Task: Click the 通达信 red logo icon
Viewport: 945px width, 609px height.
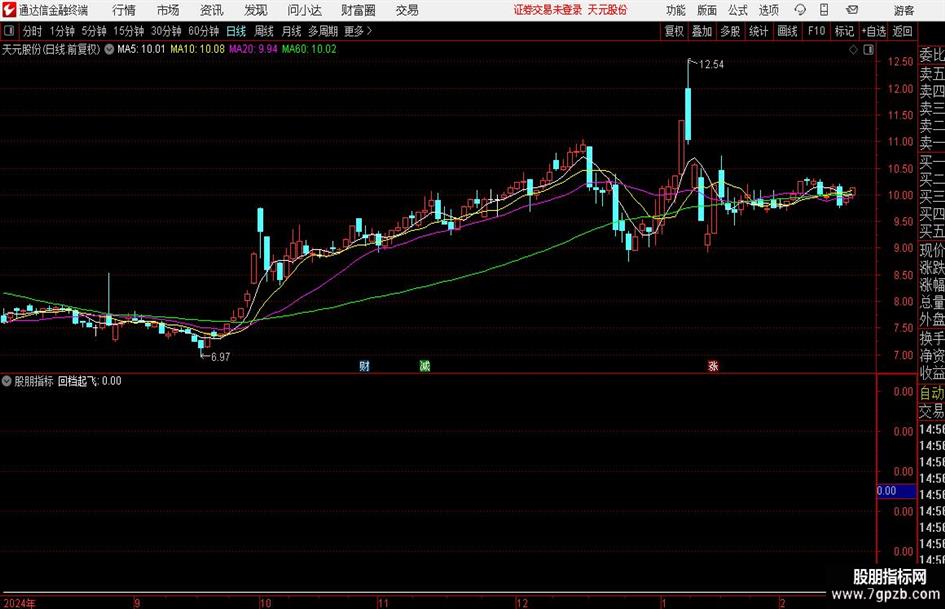Action: tap(9, 10)
